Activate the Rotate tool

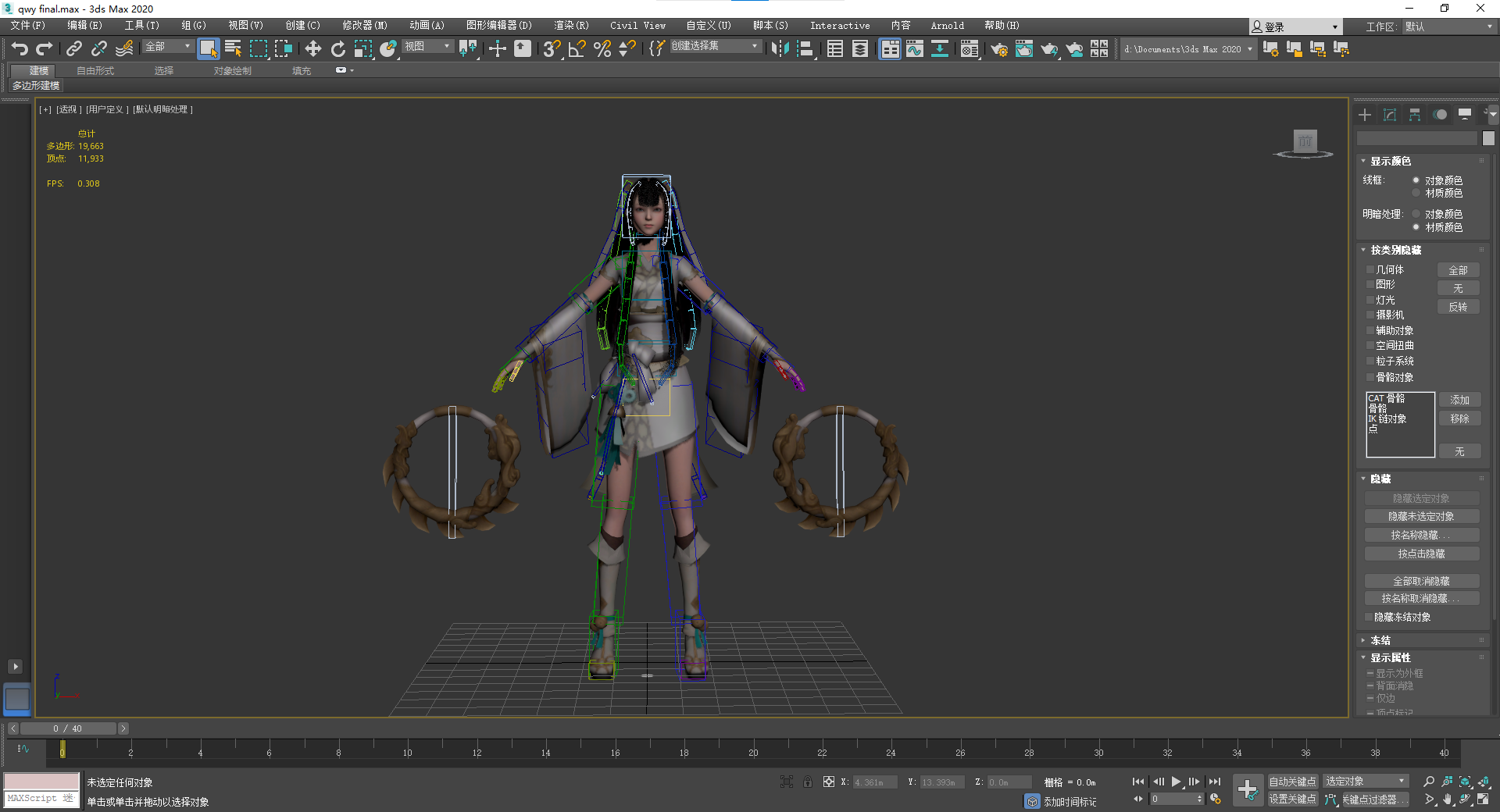[x=337, y=49]
